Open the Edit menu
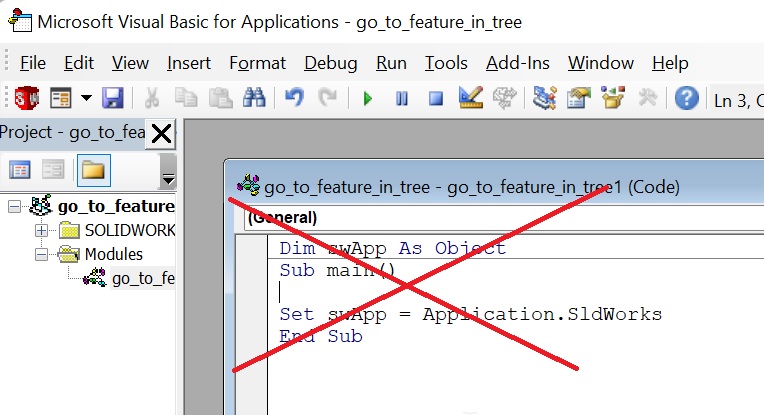Image resolution: width=764 pixels, height=415 pixels. [79, 63]
